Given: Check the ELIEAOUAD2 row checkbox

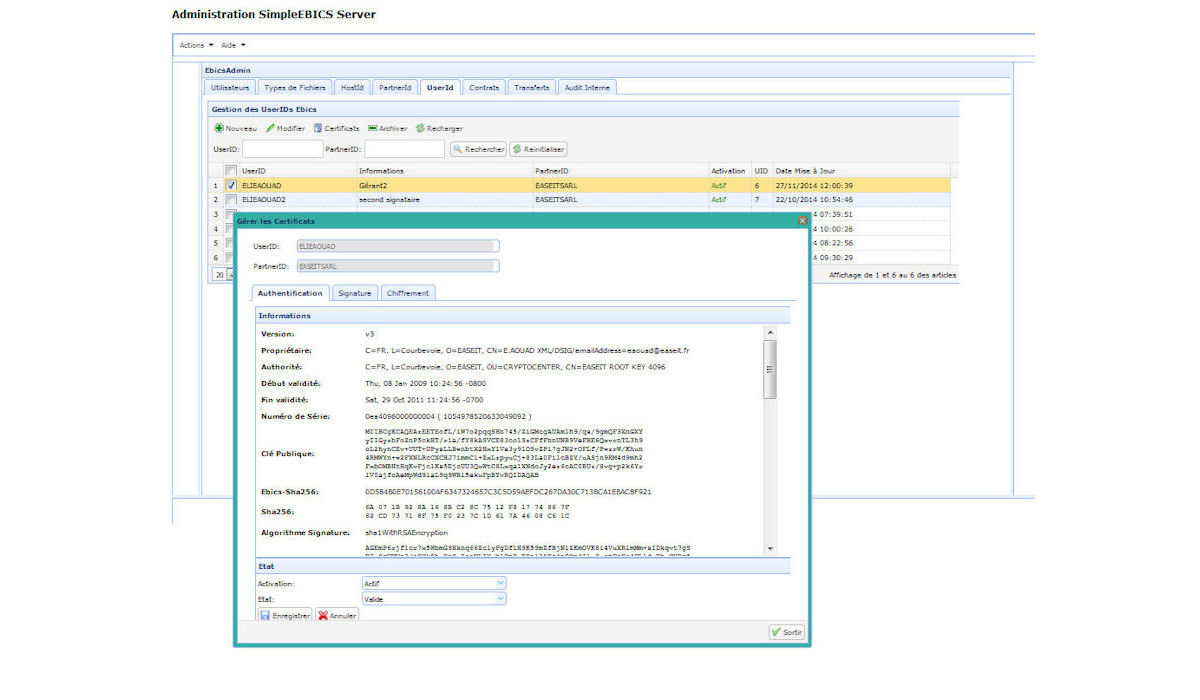Looking at the screenshot, I should (x=232, y=200).
